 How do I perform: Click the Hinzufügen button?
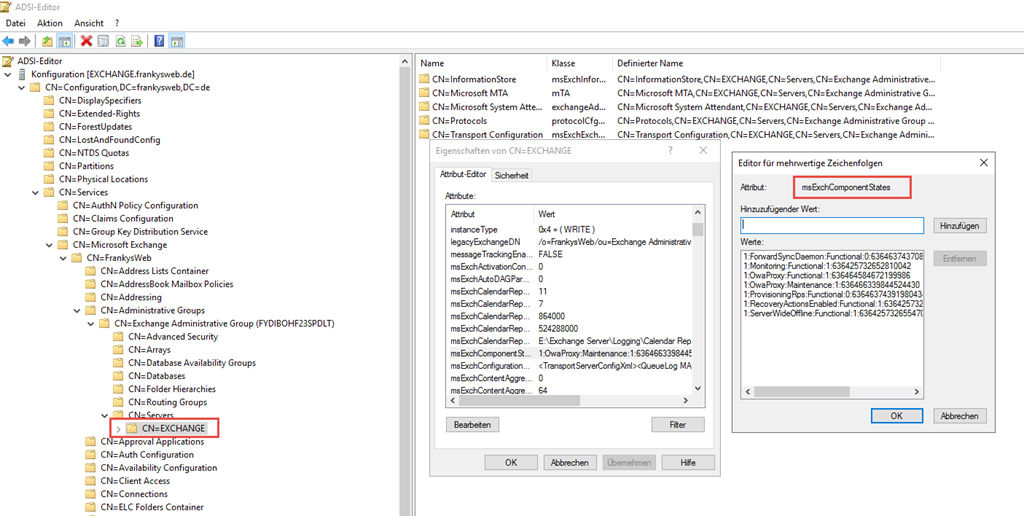click(x=960, y=225)
